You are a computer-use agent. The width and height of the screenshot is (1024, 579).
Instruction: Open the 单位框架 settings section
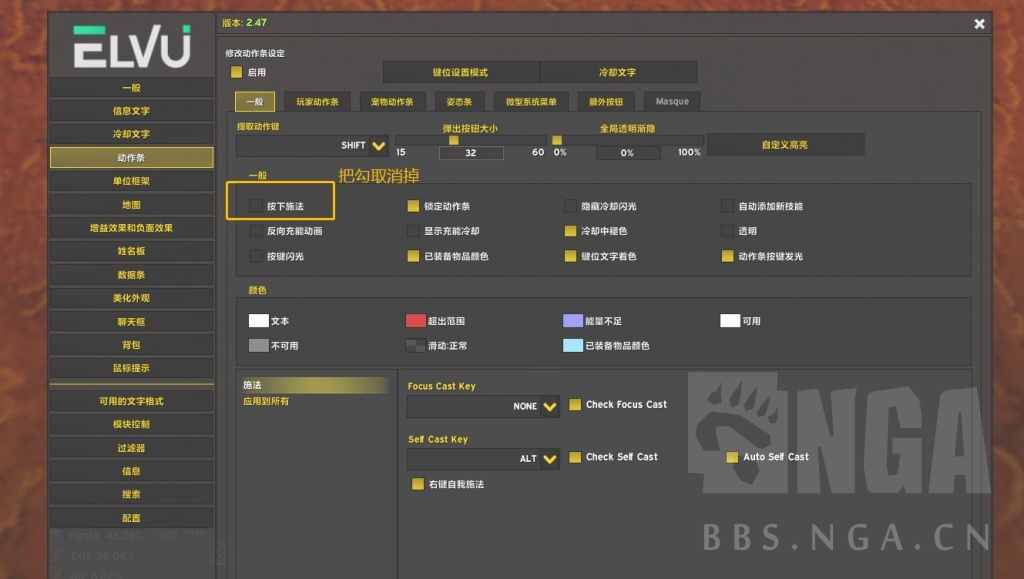(x=131, y=180)
